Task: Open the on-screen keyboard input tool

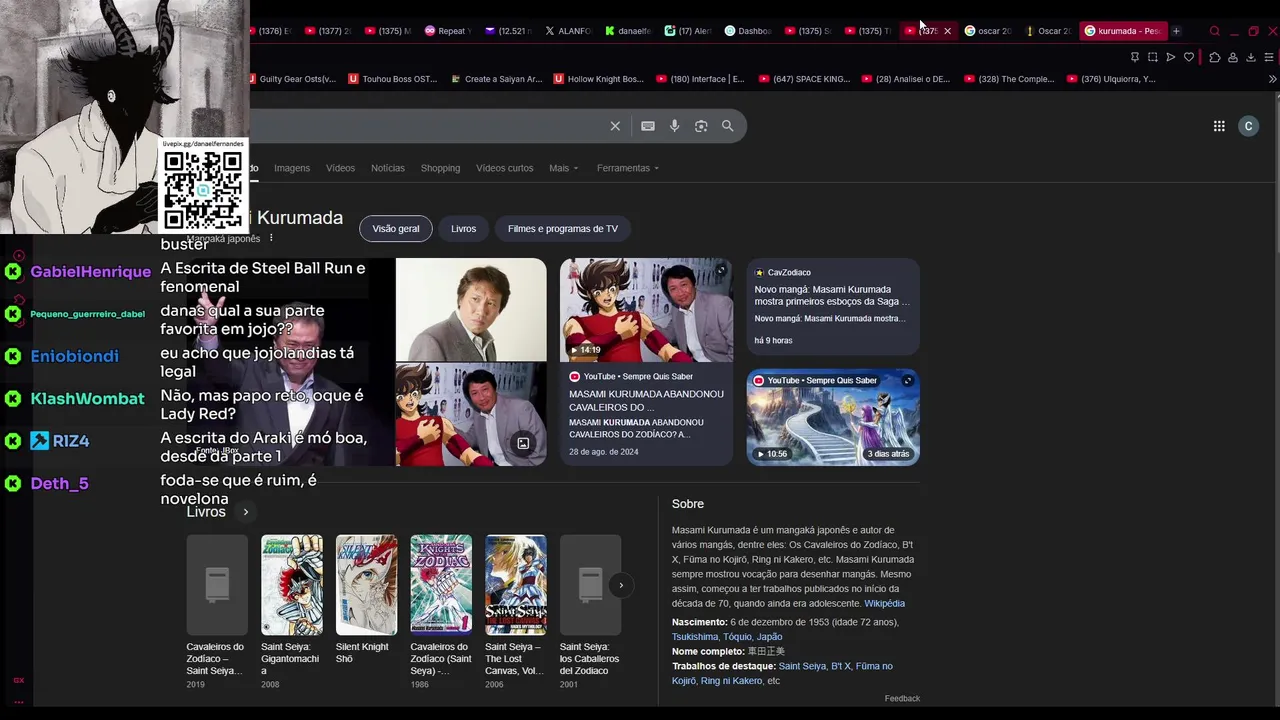Action: [x=648, y=126]
